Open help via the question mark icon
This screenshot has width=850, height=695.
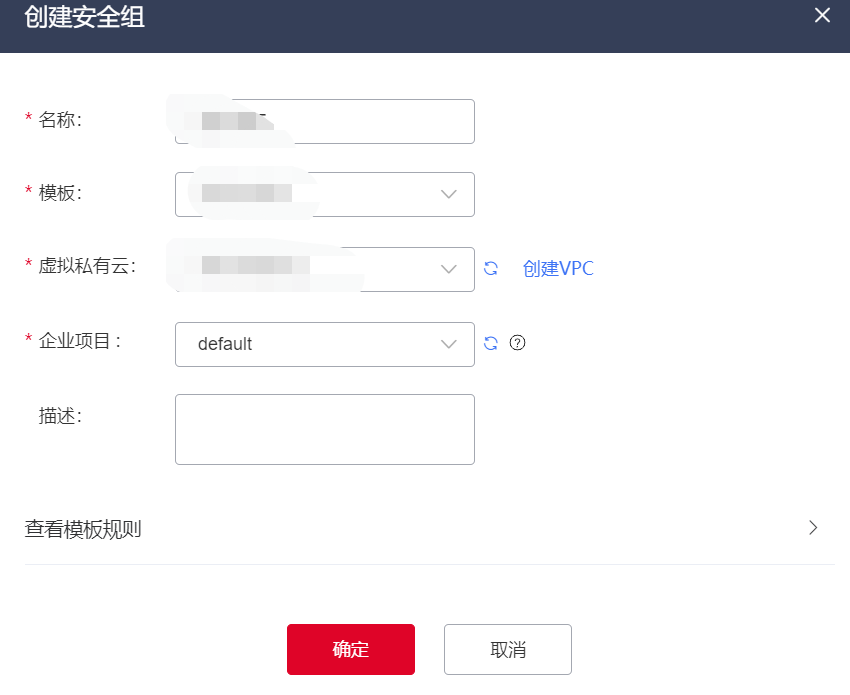pos(517,344)
